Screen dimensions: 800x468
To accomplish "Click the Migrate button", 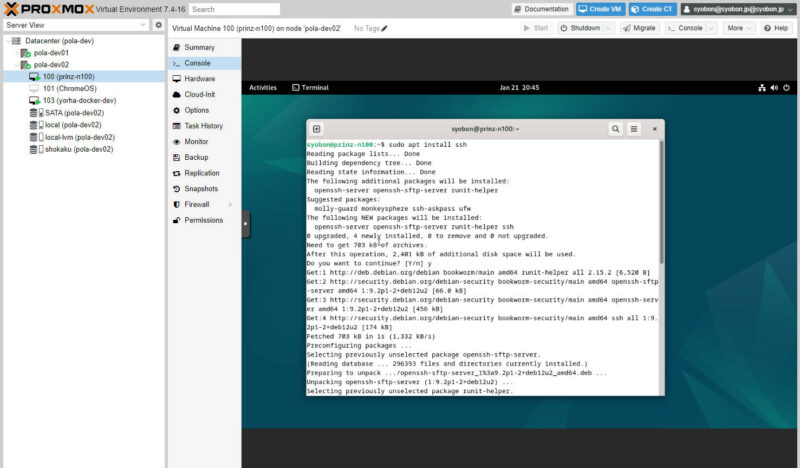I will coord(639,28).
